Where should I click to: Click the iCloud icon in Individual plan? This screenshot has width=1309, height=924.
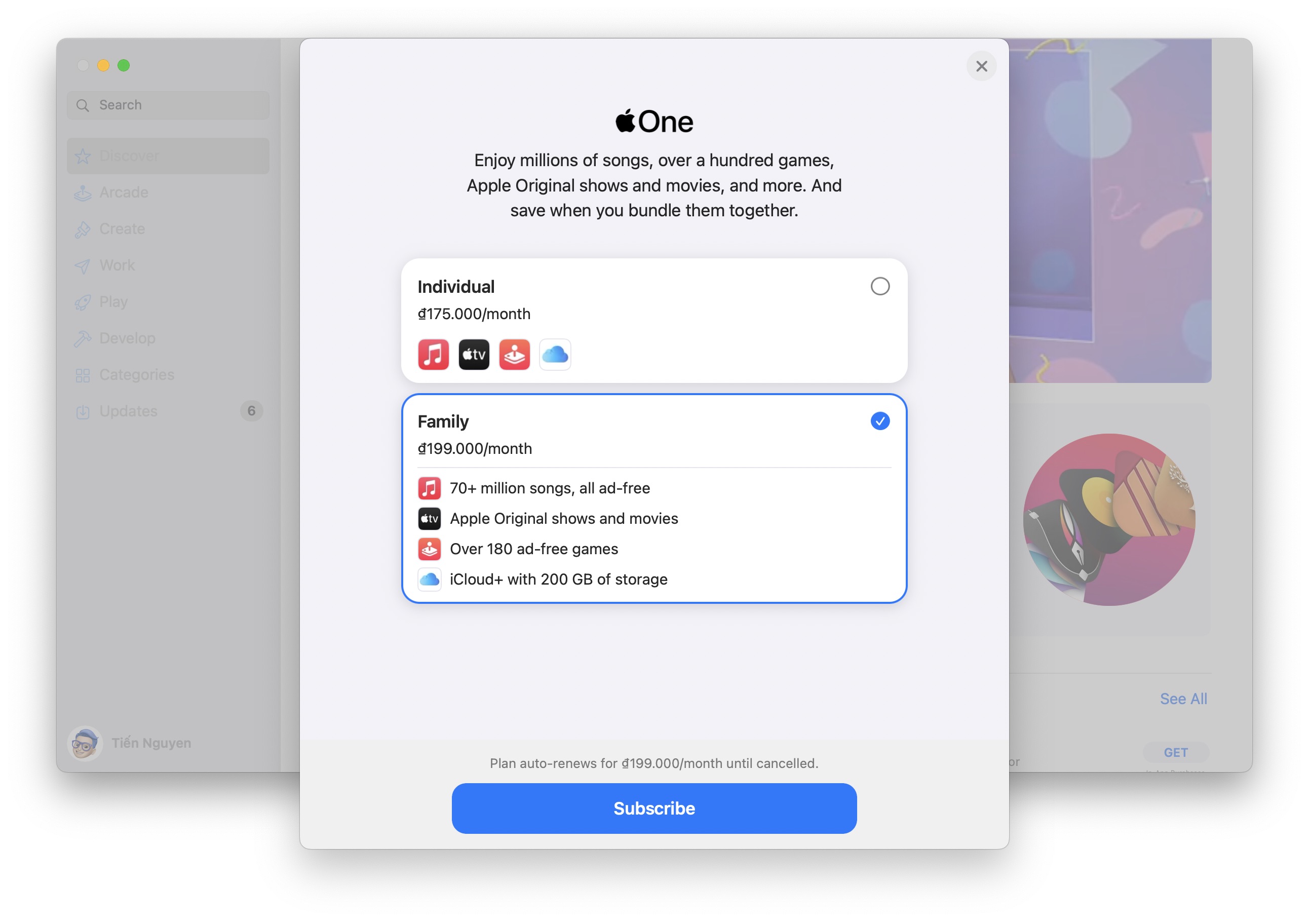click(x=554, y=354)
